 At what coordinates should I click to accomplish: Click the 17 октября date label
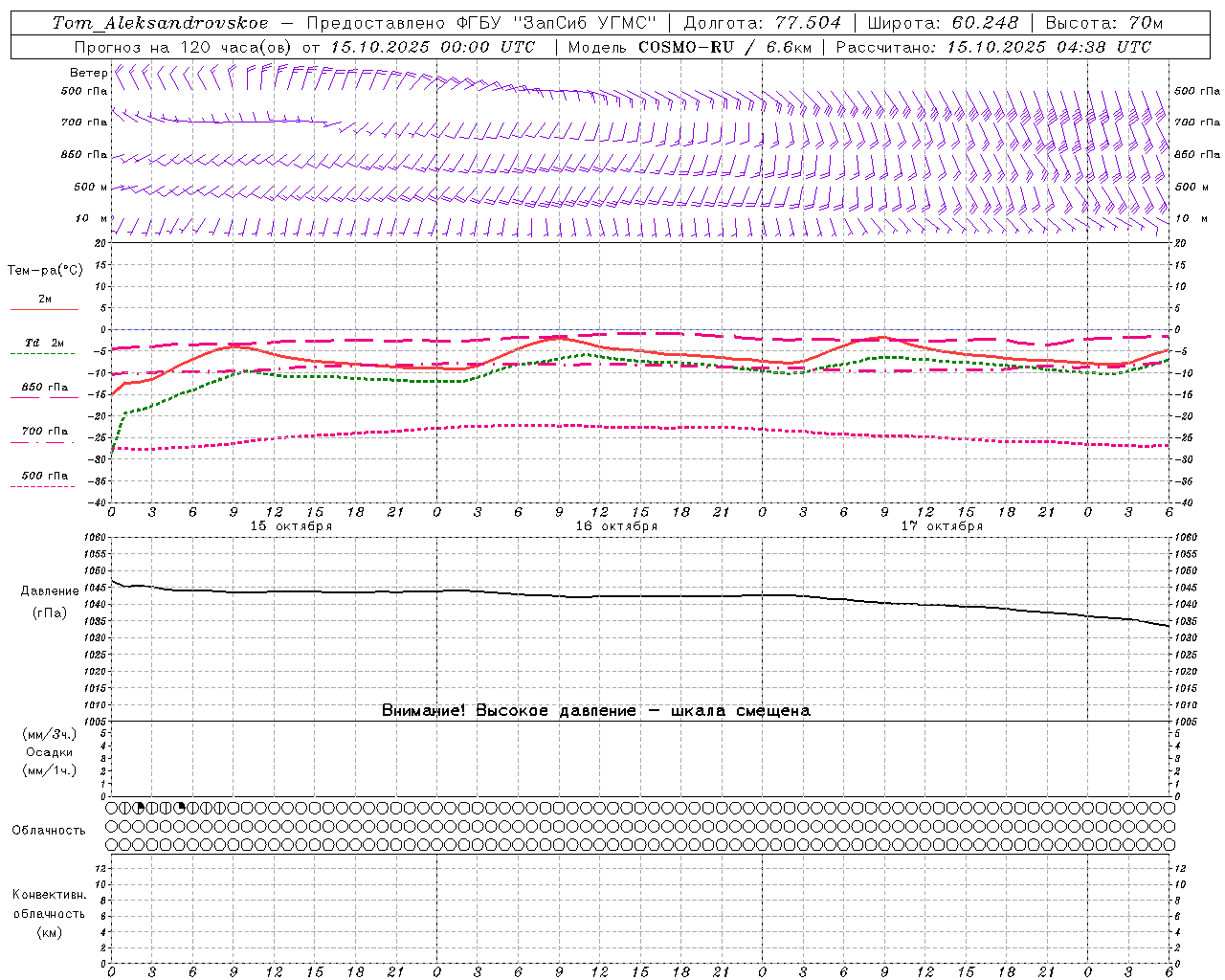tap(943, 526)
